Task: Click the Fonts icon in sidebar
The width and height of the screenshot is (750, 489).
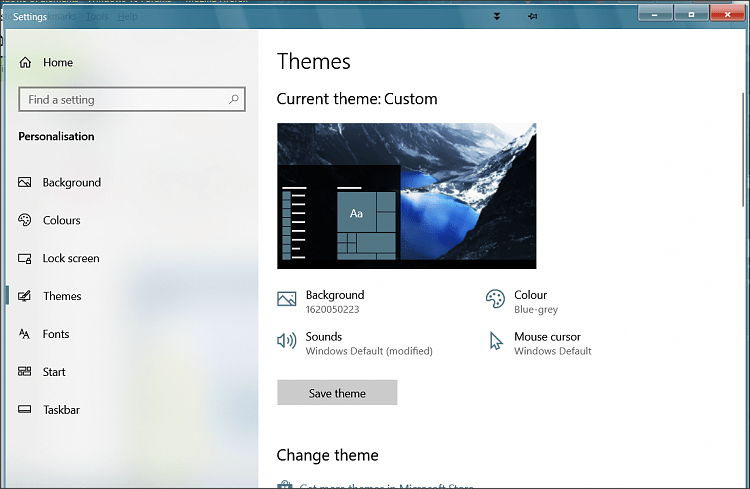Action: pos(24,334)
